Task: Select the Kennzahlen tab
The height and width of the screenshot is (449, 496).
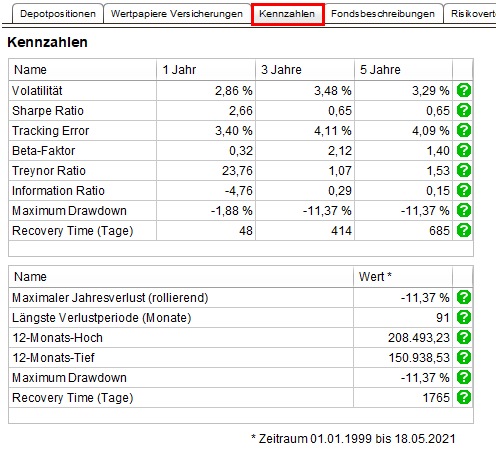Action: point(287,14)
